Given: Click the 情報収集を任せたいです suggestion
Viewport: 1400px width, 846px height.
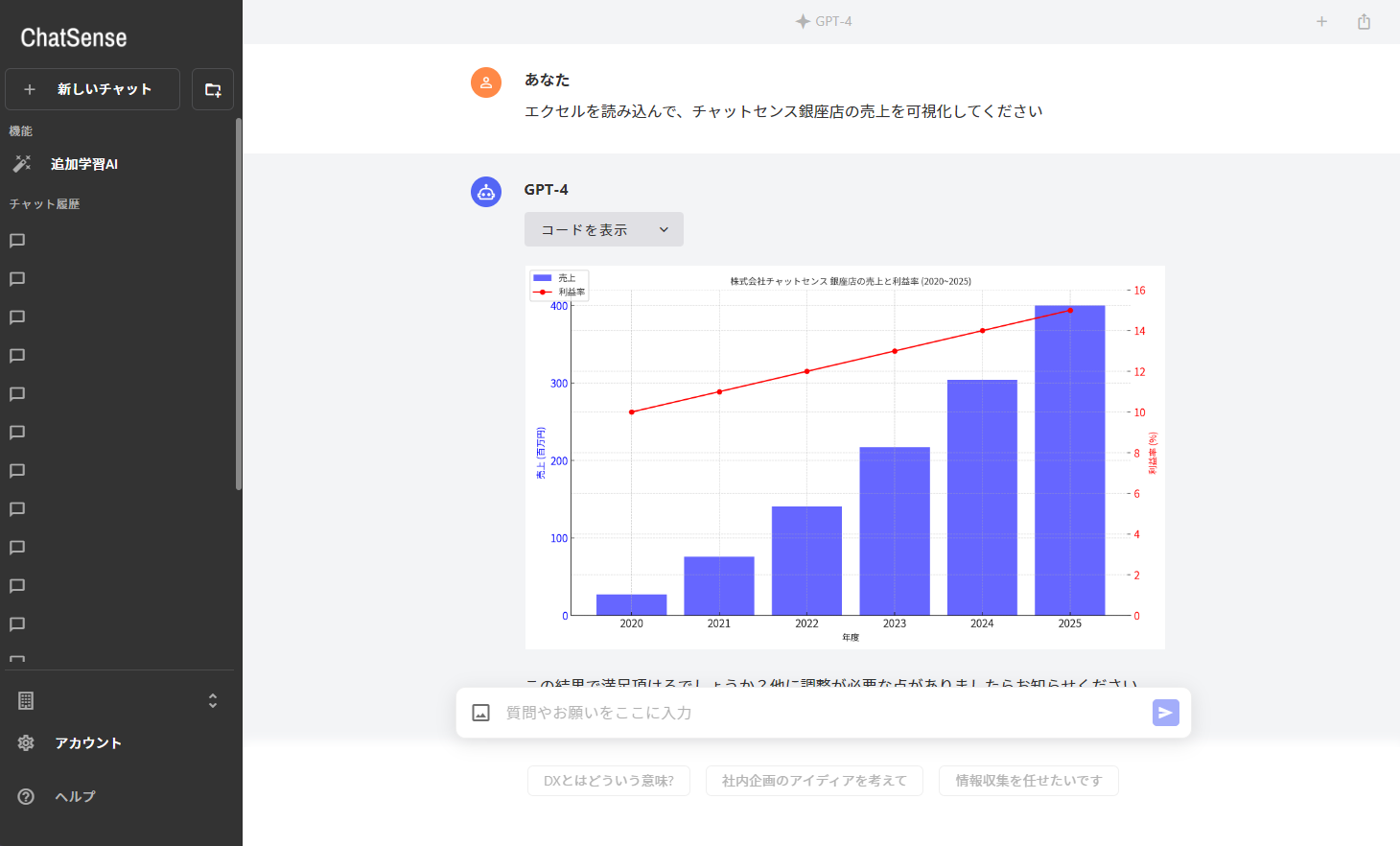Looking at the screenshot, I should click(x=1028, y=780).
